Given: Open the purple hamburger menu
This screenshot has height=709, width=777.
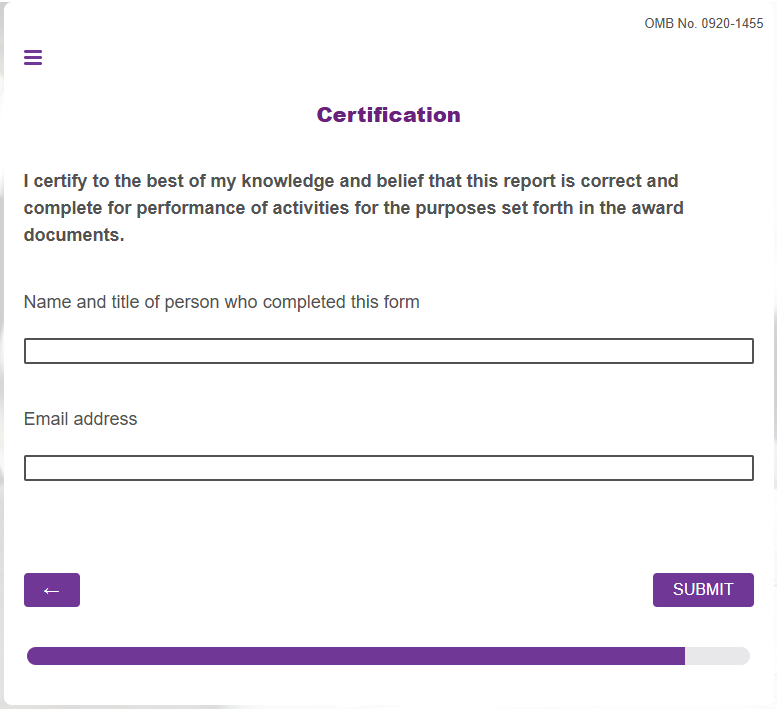Looking at the screenshot, I should (33, 58).
